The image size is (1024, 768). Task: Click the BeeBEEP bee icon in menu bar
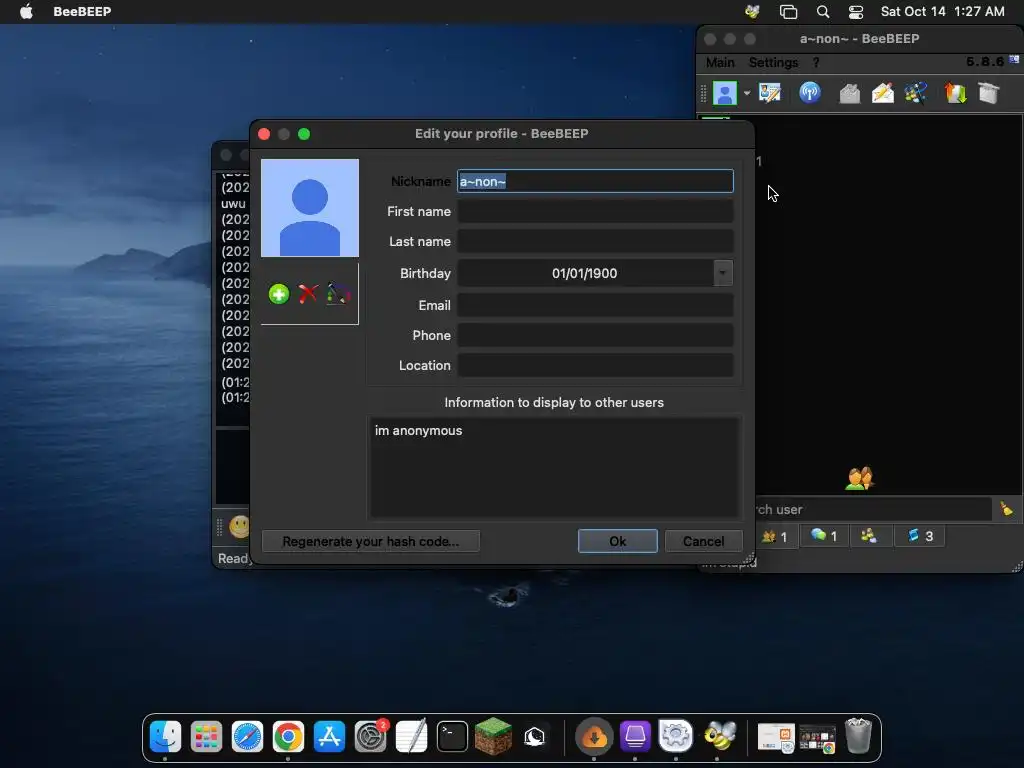click(752, 11)
